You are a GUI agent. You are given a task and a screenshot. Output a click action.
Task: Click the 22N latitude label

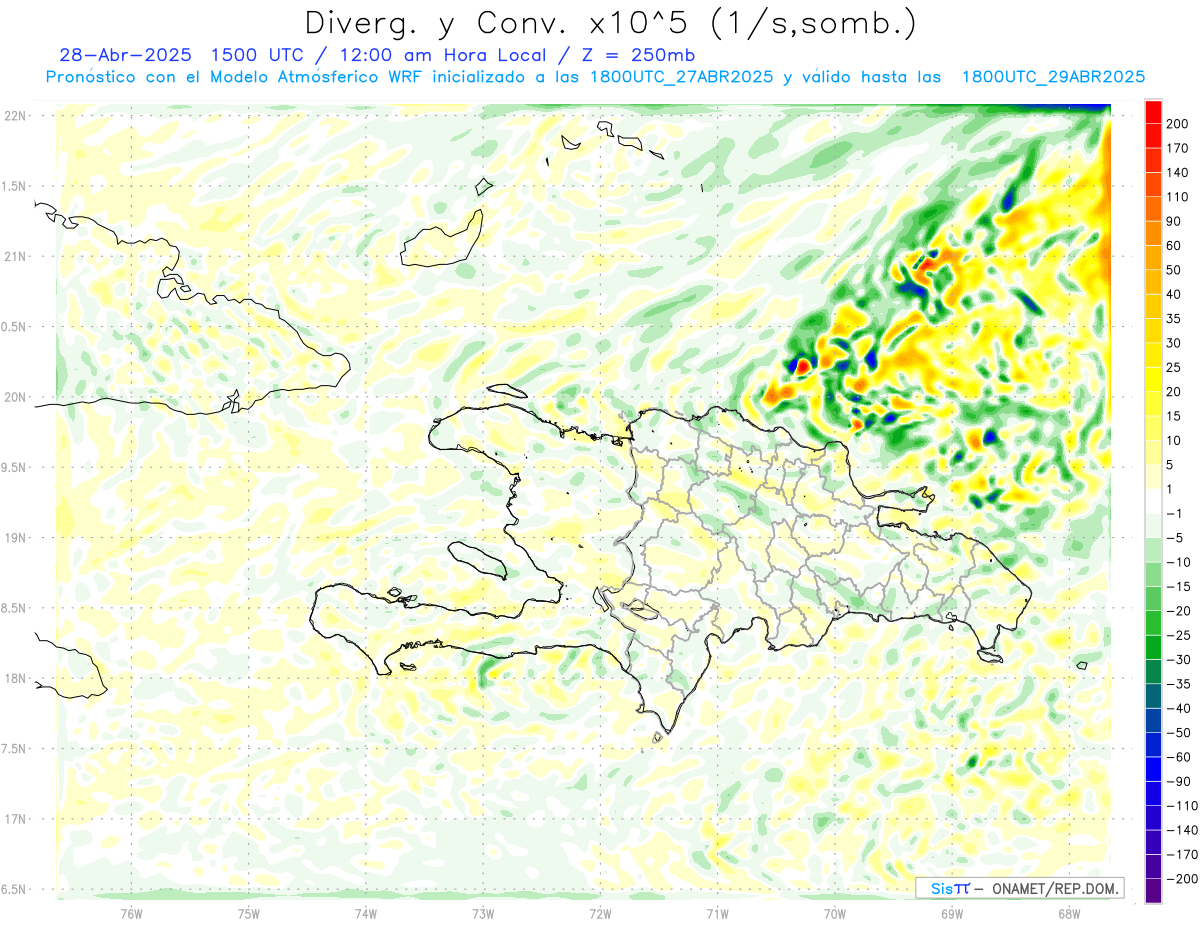[x=14, y=115]
